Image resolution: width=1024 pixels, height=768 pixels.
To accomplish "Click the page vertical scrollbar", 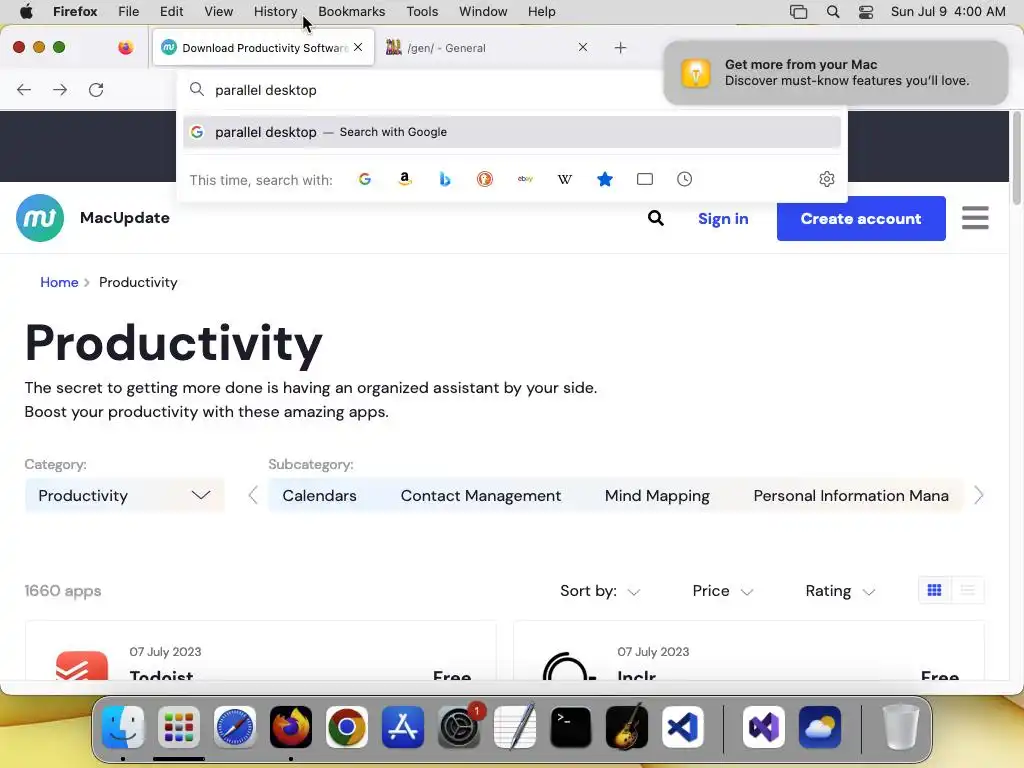I will pos(1016,159).
